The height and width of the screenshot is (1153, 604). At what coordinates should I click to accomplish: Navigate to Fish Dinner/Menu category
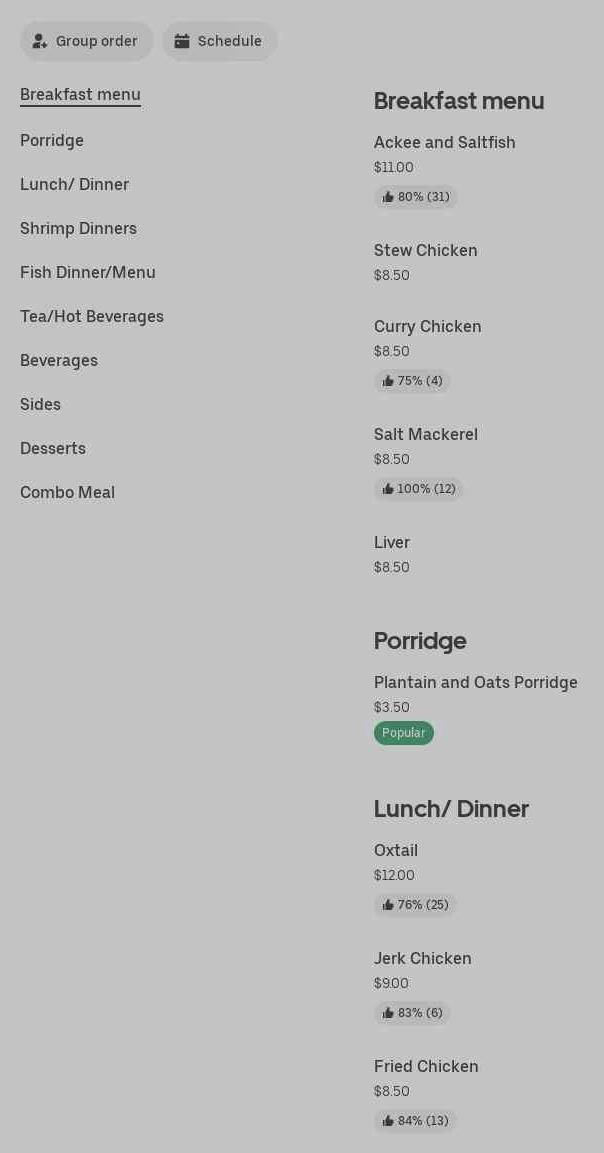[88, 273]
